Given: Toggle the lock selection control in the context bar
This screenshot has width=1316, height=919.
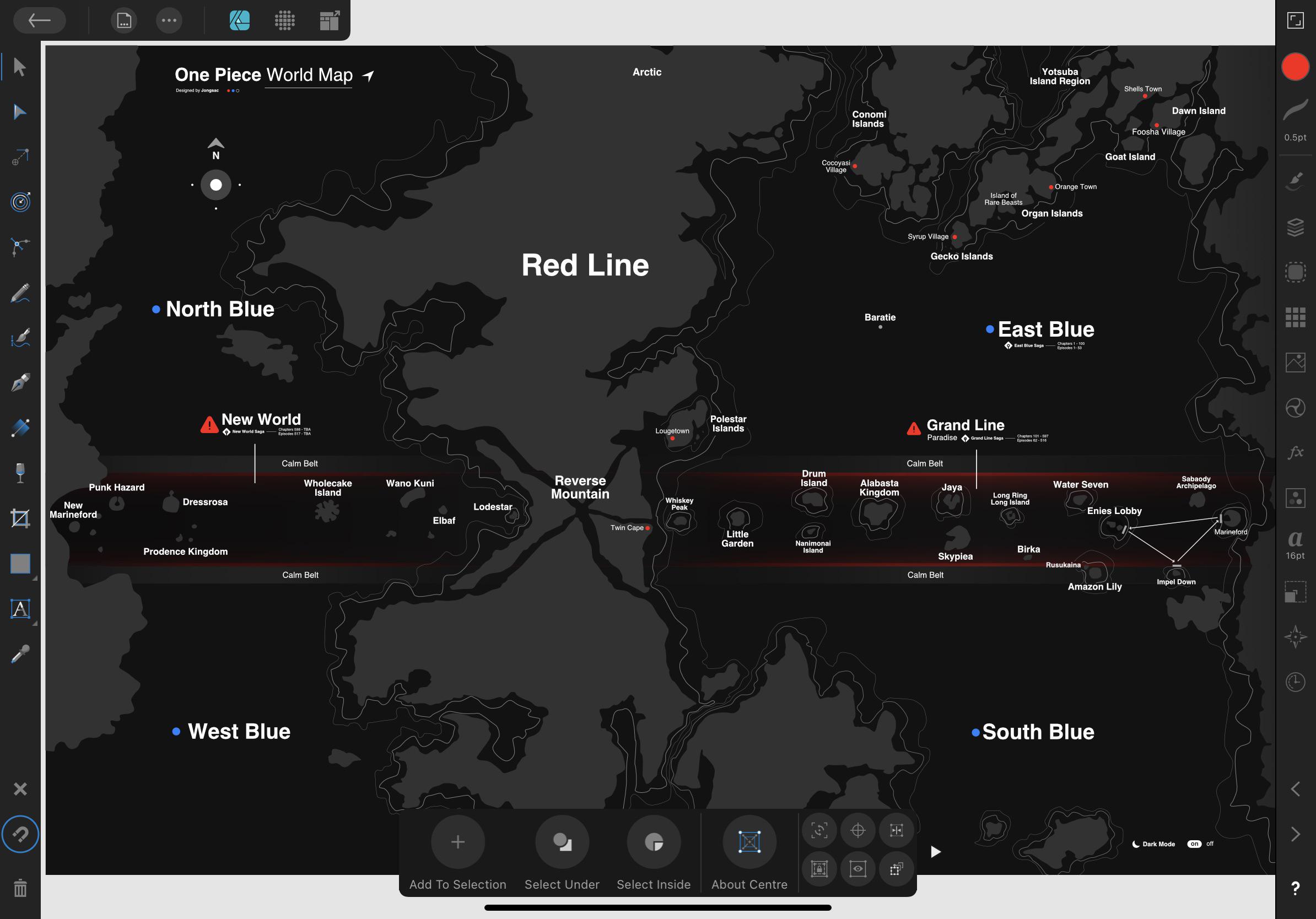Looking at the screenshot, I should tap(819, 869).
